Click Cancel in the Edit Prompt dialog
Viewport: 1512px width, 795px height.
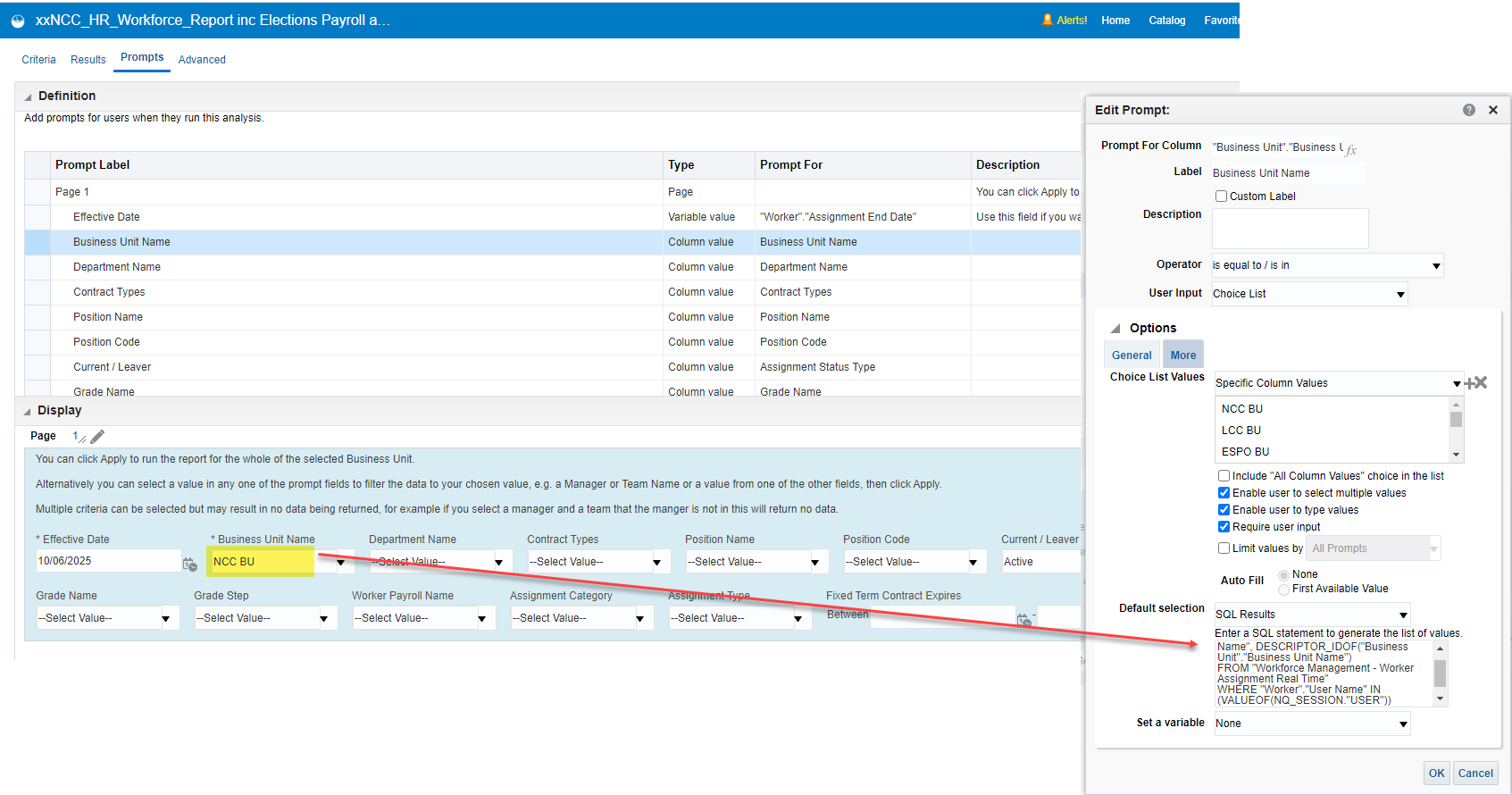click(x=1475, y=774)
